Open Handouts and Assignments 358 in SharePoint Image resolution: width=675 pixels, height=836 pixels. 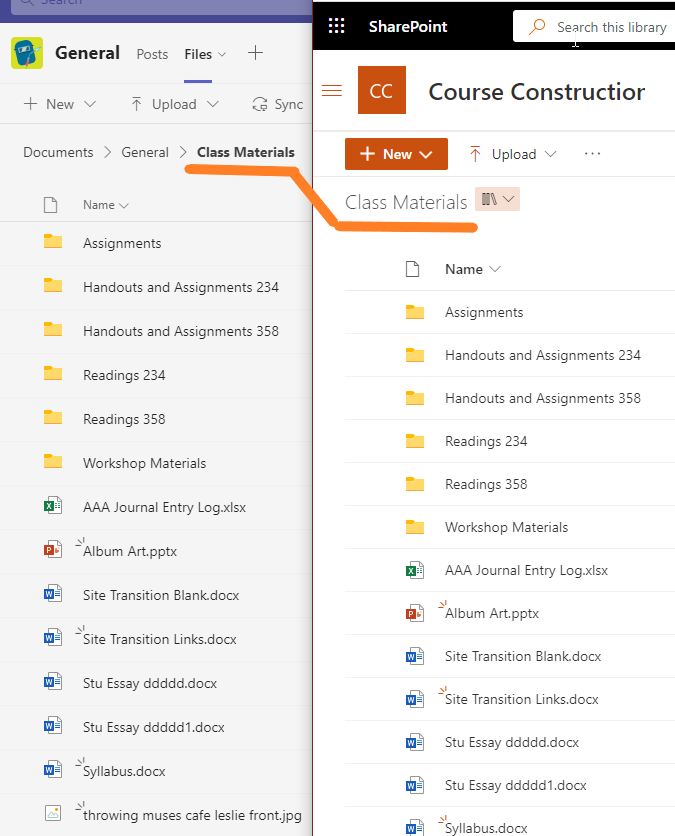543,398
